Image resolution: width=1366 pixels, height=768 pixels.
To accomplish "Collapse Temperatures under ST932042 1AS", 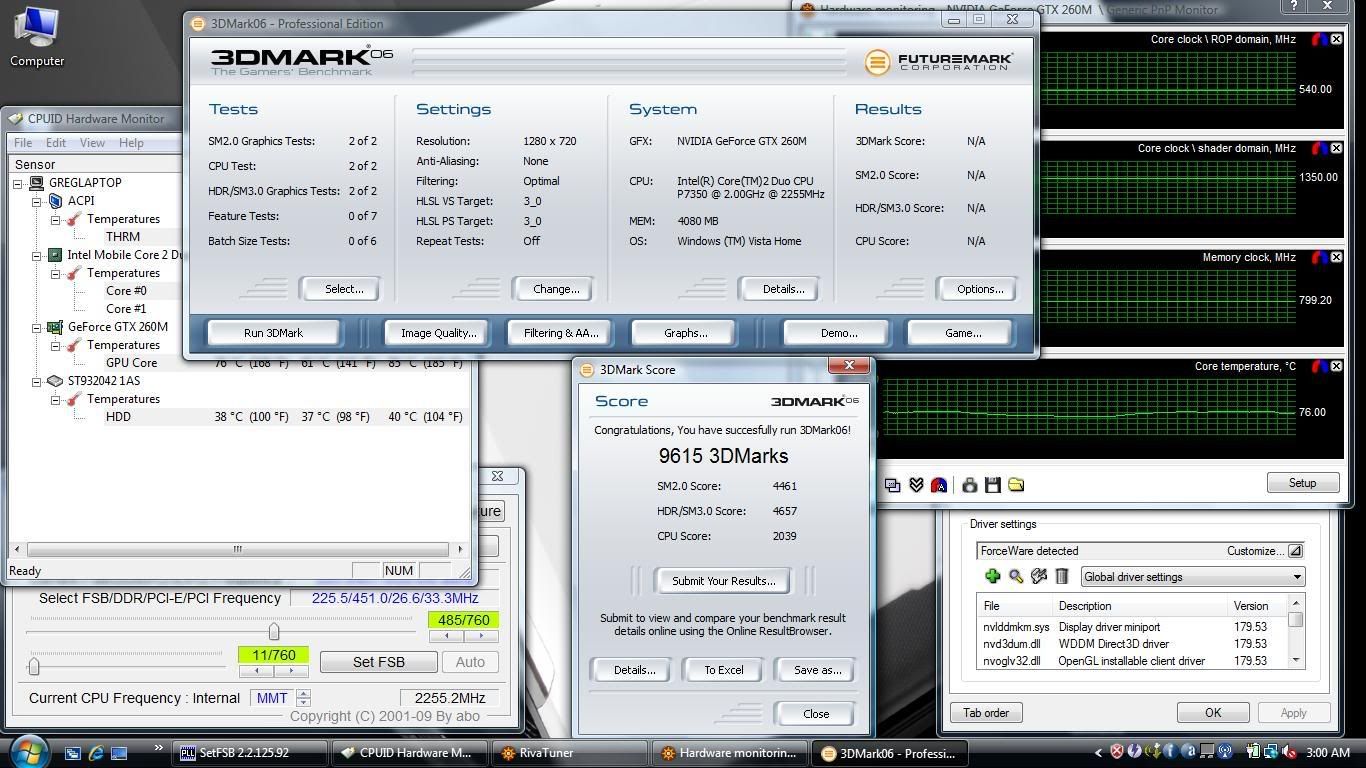I will (55, 399).
